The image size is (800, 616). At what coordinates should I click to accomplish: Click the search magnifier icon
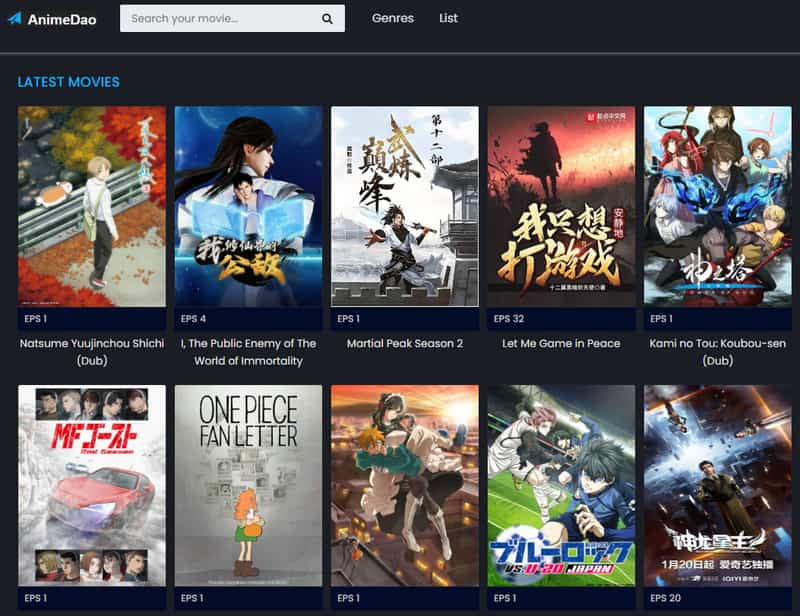tap(325, 18)
